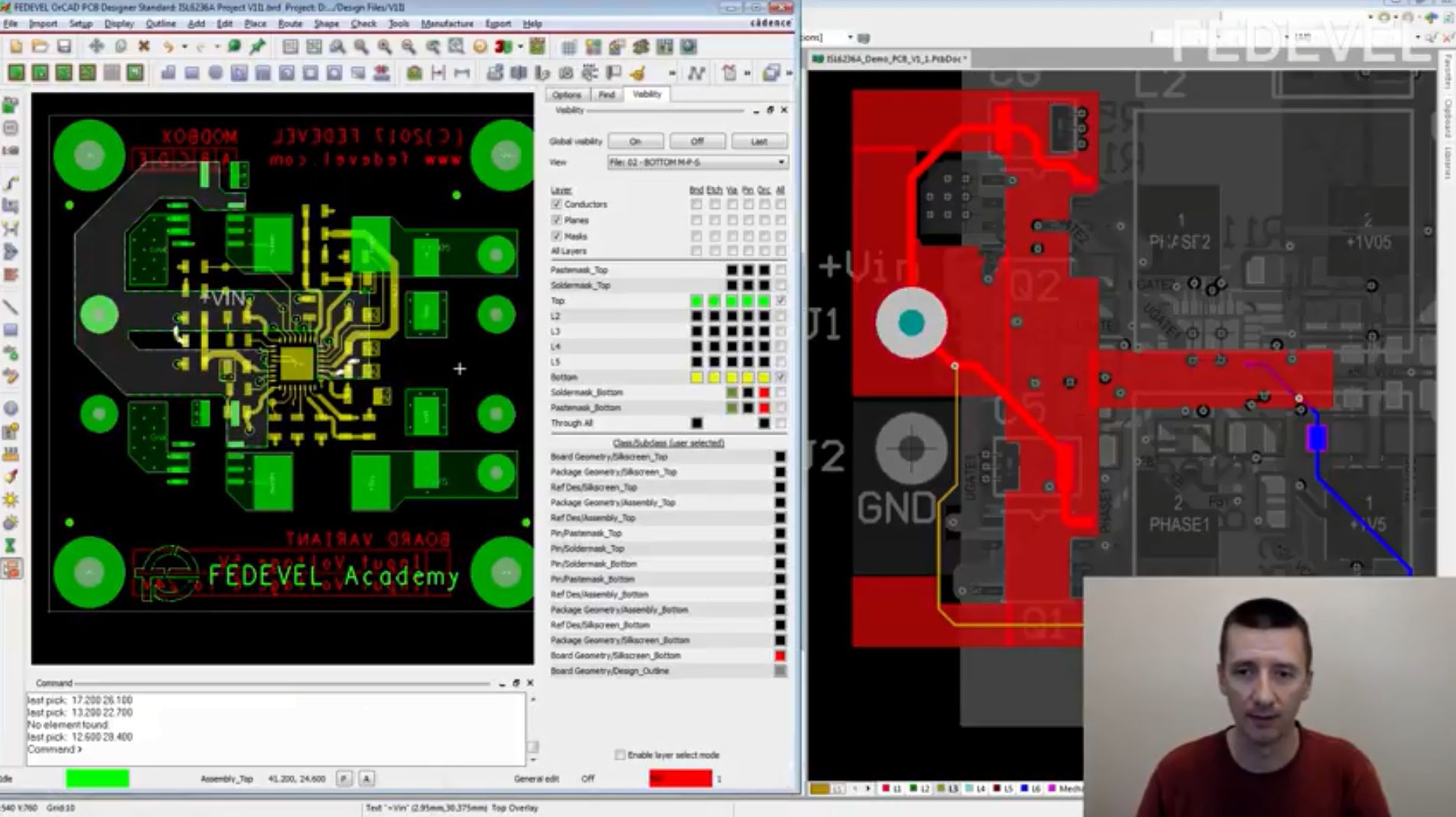Image resolution: width=1456 pixels, height=817 pixels.
Task: Click the Save diskette icon in toolbar
Action: point(64,47)
